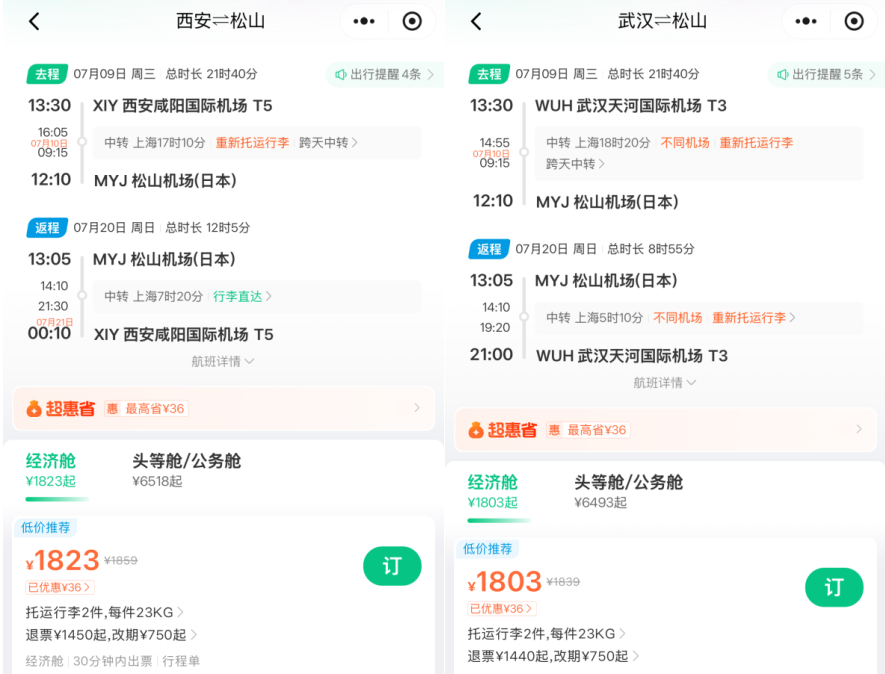The height and width of the screenshot is (674, 885).
Task: Open the mini-program more options menu beside 西安⇌松山
Action: coord(363,20)
